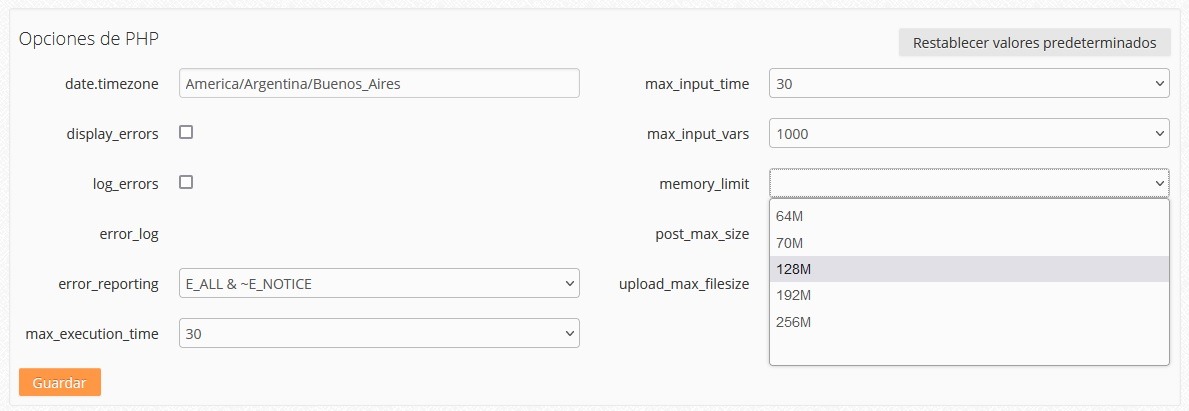The image size is (1189, 411).
Task: Click the memory_limit label
Action: [704, 184]
